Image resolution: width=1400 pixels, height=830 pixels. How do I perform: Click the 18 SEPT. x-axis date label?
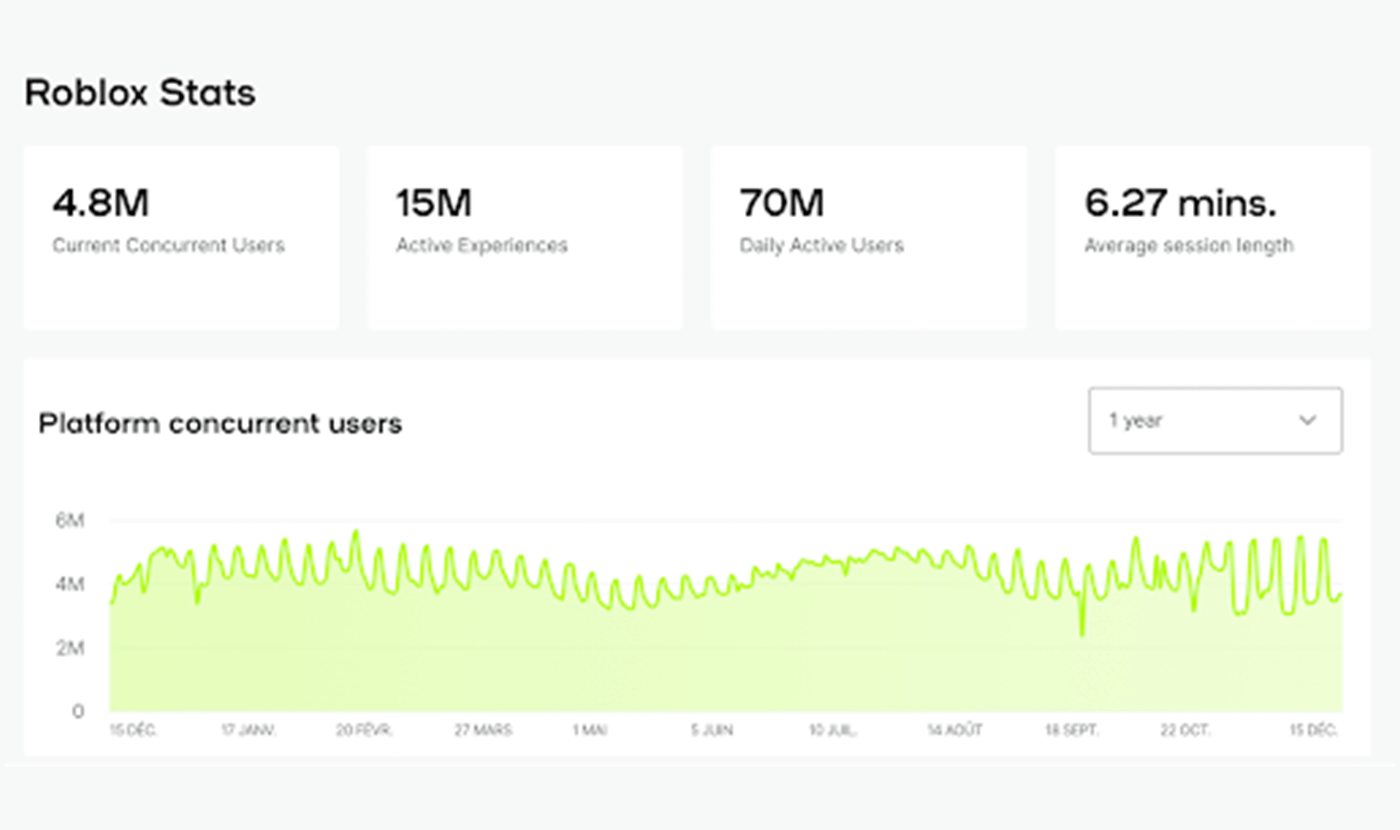coord(1071,731)
